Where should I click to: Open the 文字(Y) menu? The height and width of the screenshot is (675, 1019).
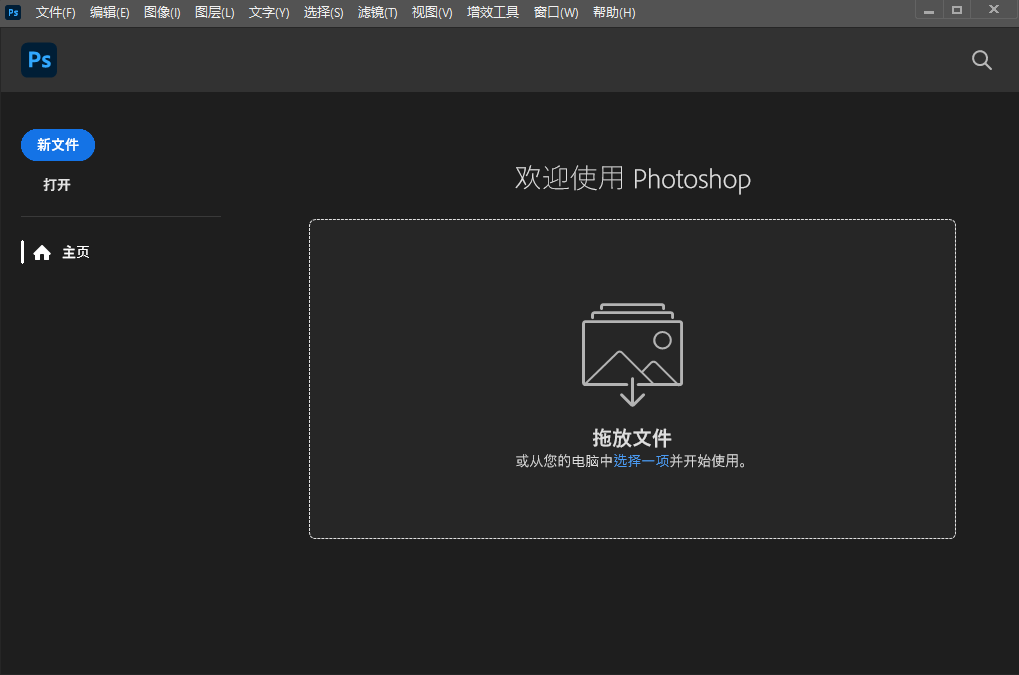[x=268, y=12]
